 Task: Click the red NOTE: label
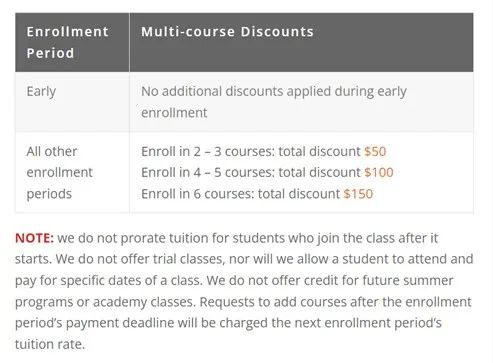coord(34,238)
